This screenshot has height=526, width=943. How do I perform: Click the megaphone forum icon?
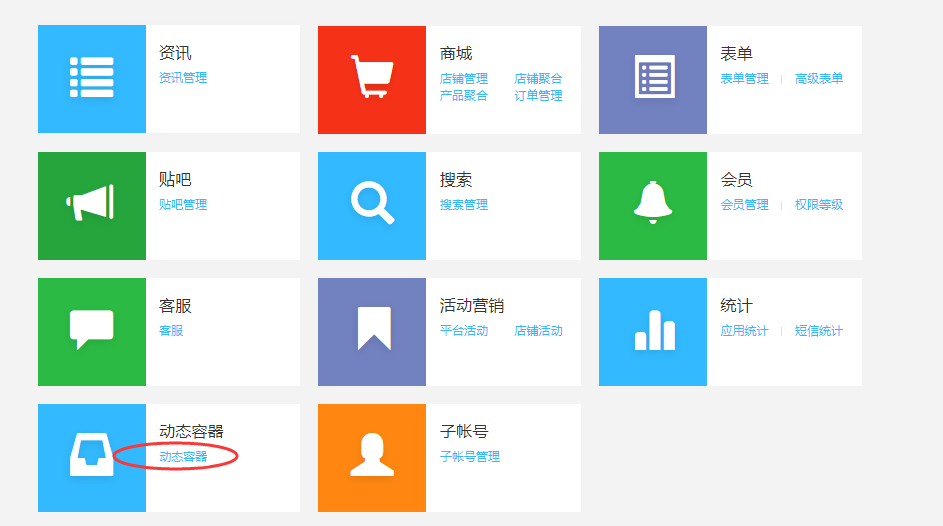coord(92,205)
